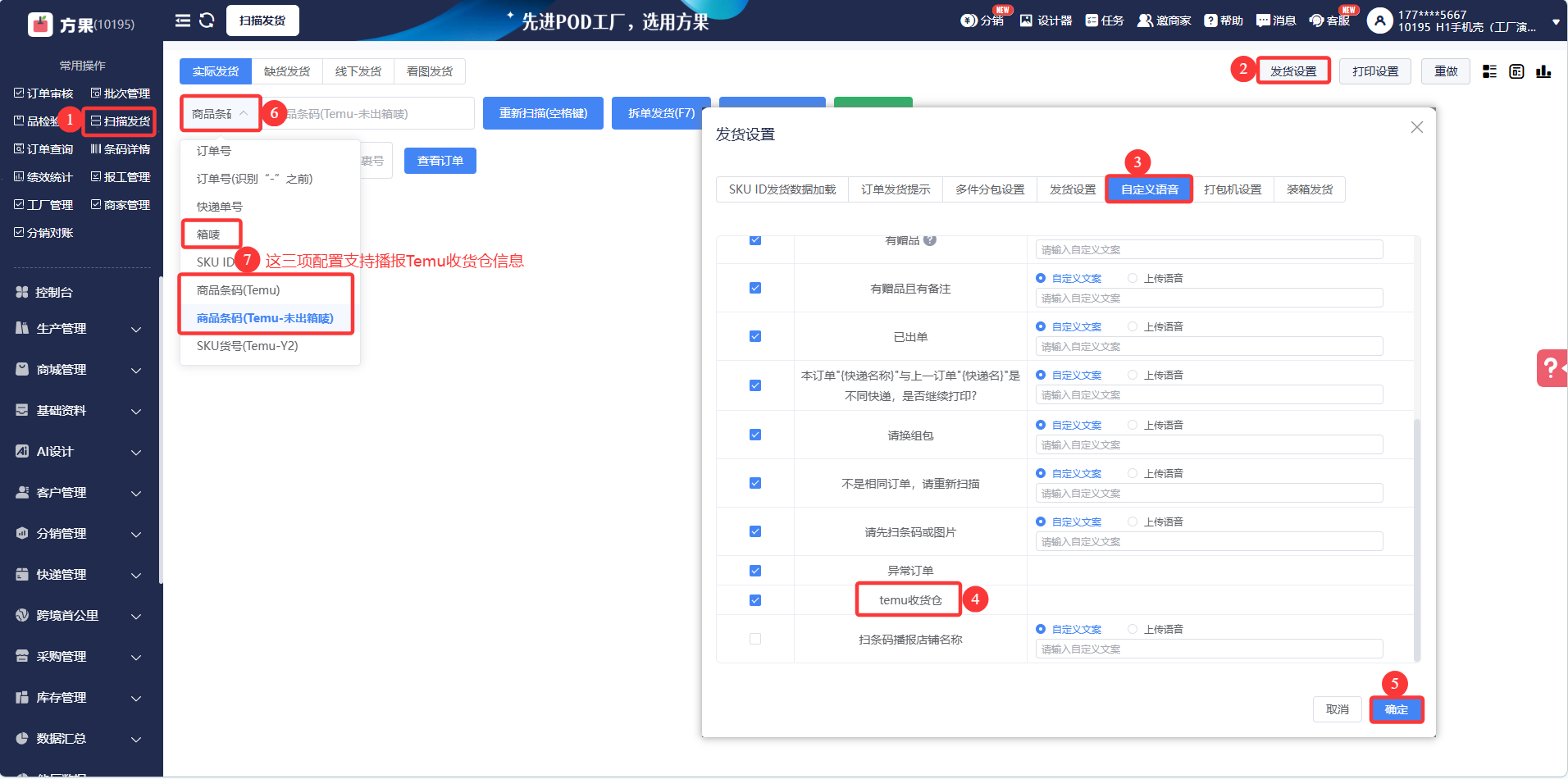Enable the 扫条码播报店铺名称 checkbox
1568x779 pixels.
755,639
